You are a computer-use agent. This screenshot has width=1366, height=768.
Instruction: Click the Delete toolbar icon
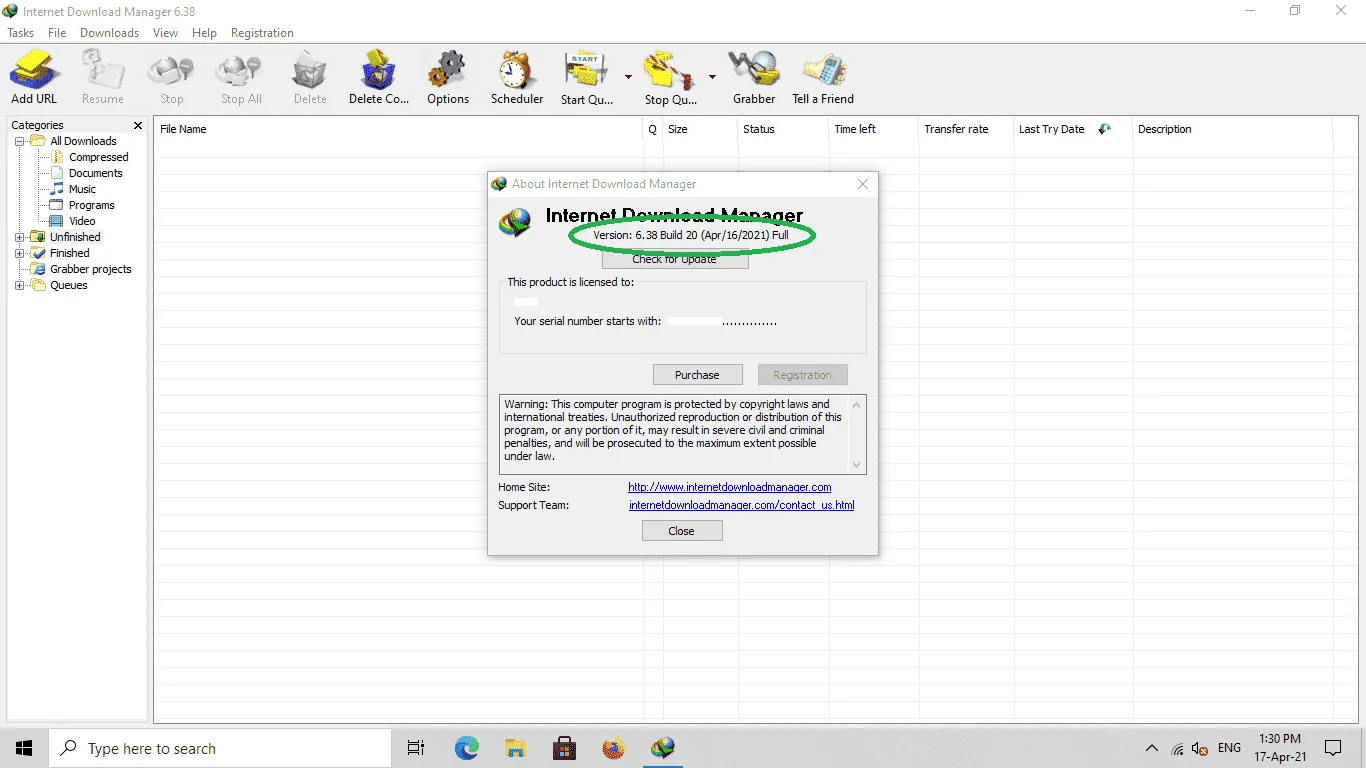310,78
